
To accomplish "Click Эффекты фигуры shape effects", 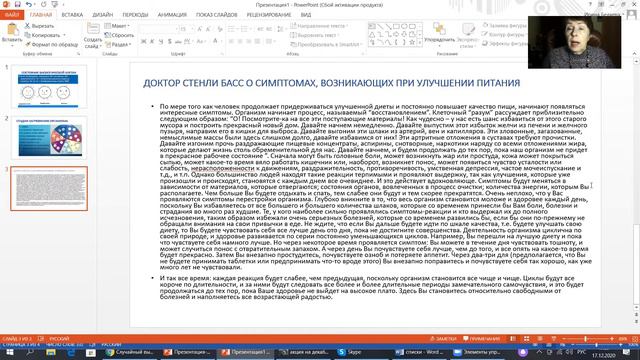I will pos(505,43).
